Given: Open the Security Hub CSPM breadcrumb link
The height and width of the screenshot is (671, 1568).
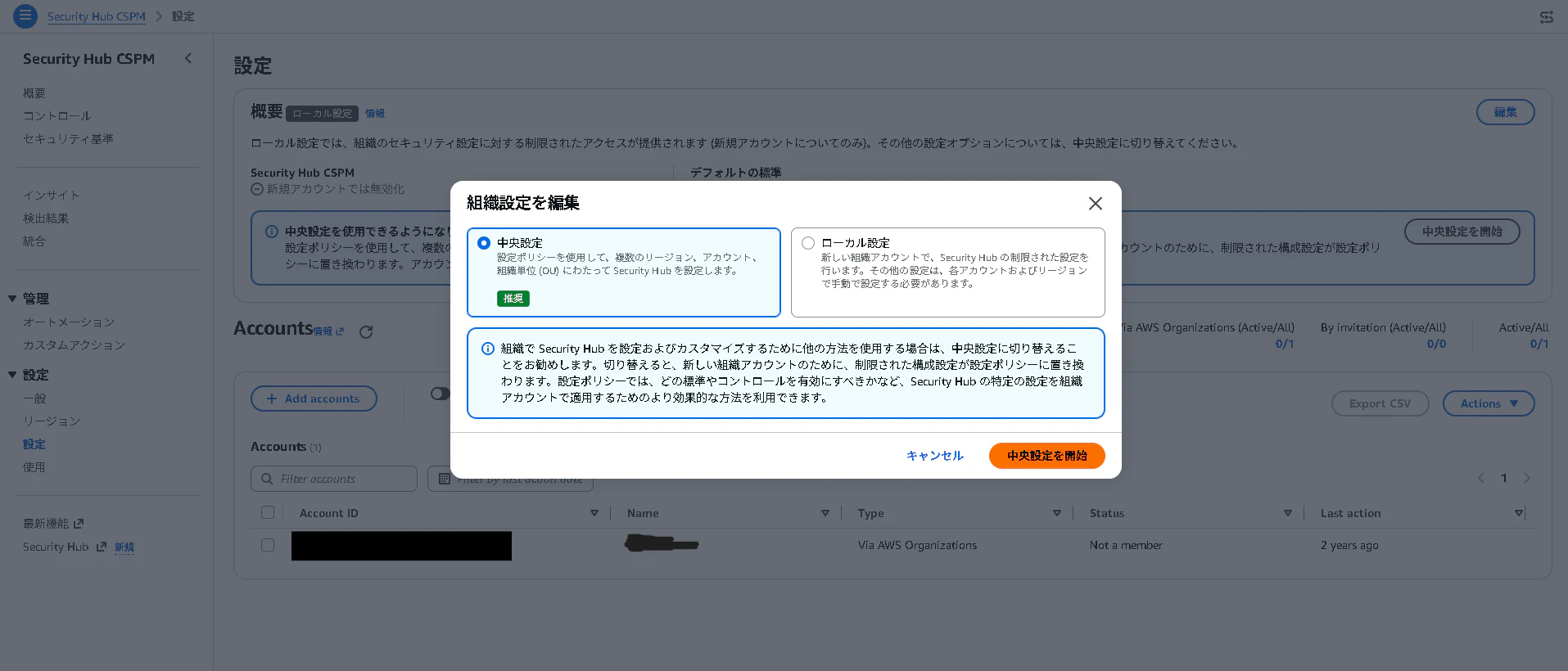Looking at the screenshot, I should (x=97, y=16).
